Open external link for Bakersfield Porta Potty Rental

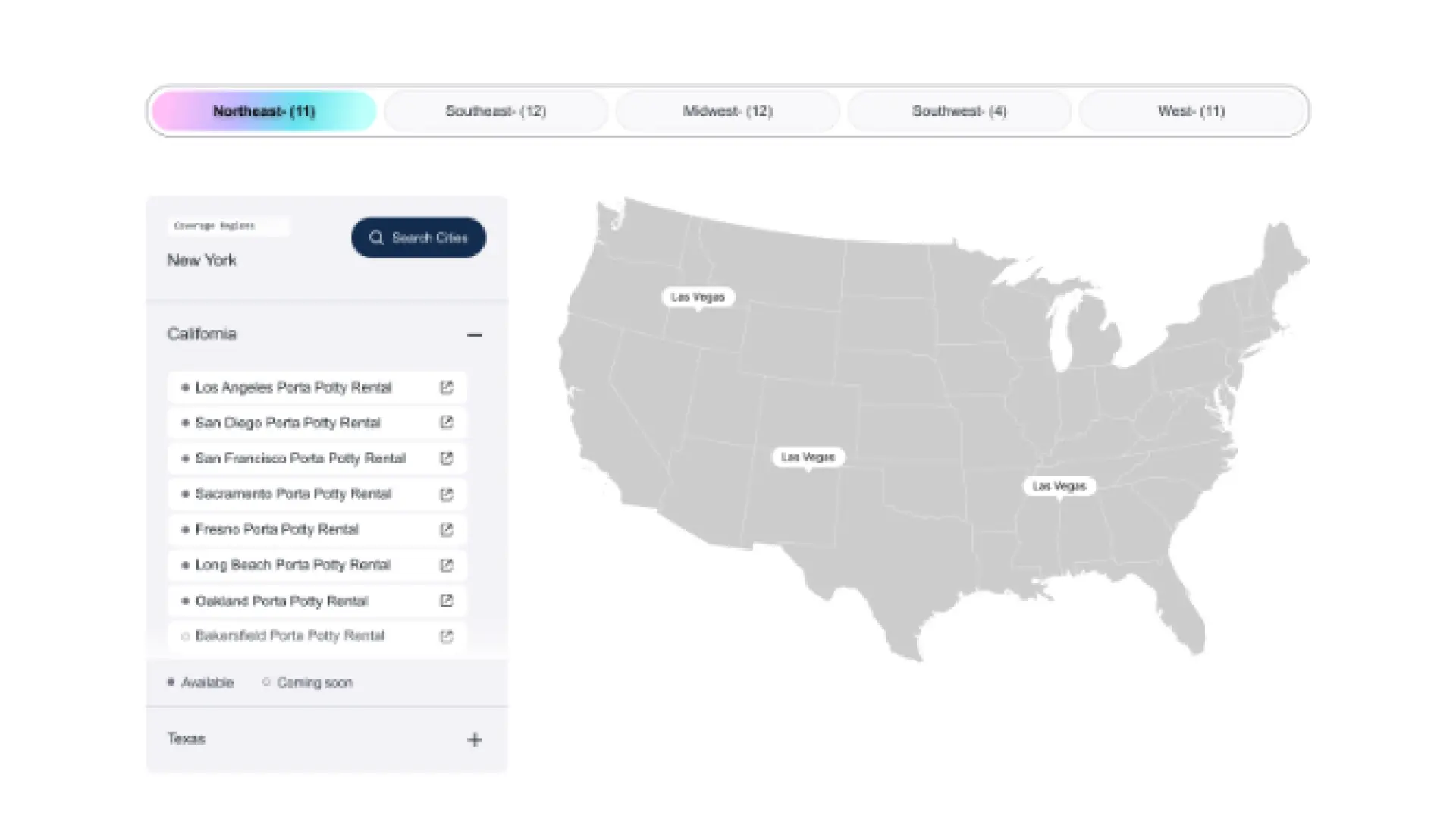(x=447, y=636)
